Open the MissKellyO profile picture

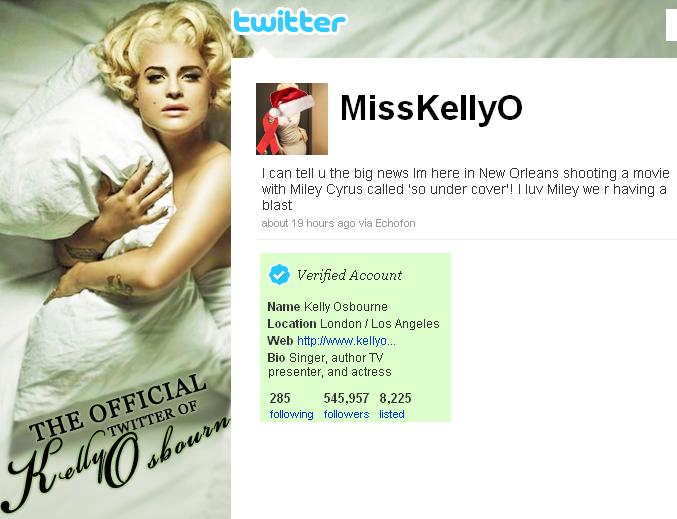pos(292,119)
